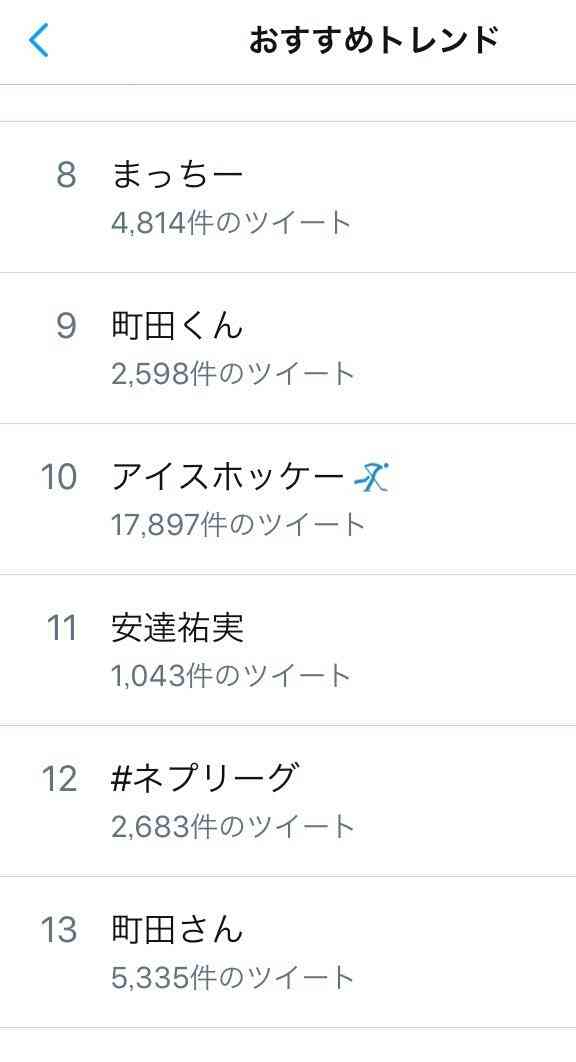Select rank number 10 row
This screenshot has width=576, height=1062.
coord(288,499)
